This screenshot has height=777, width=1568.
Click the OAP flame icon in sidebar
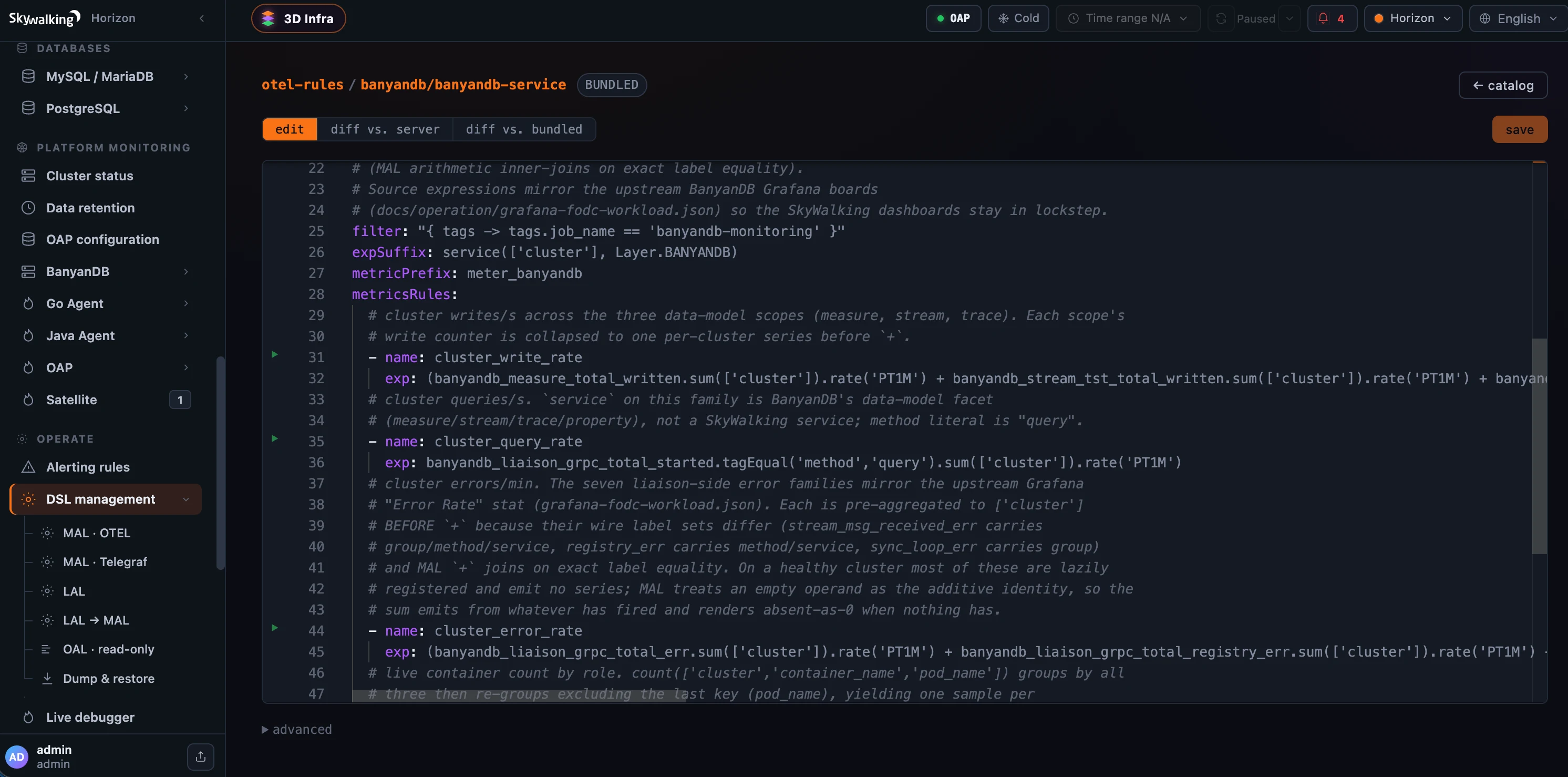tap(28, 368)
